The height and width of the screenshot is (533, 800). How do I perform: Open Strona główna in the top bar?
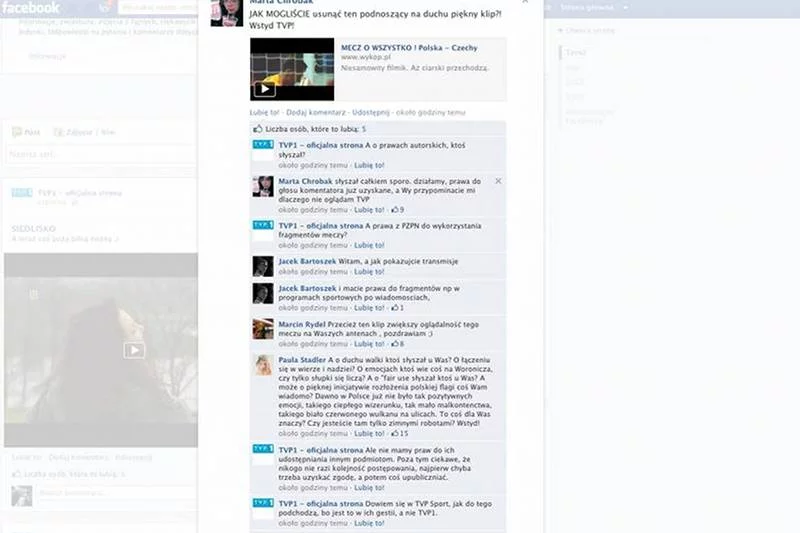[x=587, y=8]
